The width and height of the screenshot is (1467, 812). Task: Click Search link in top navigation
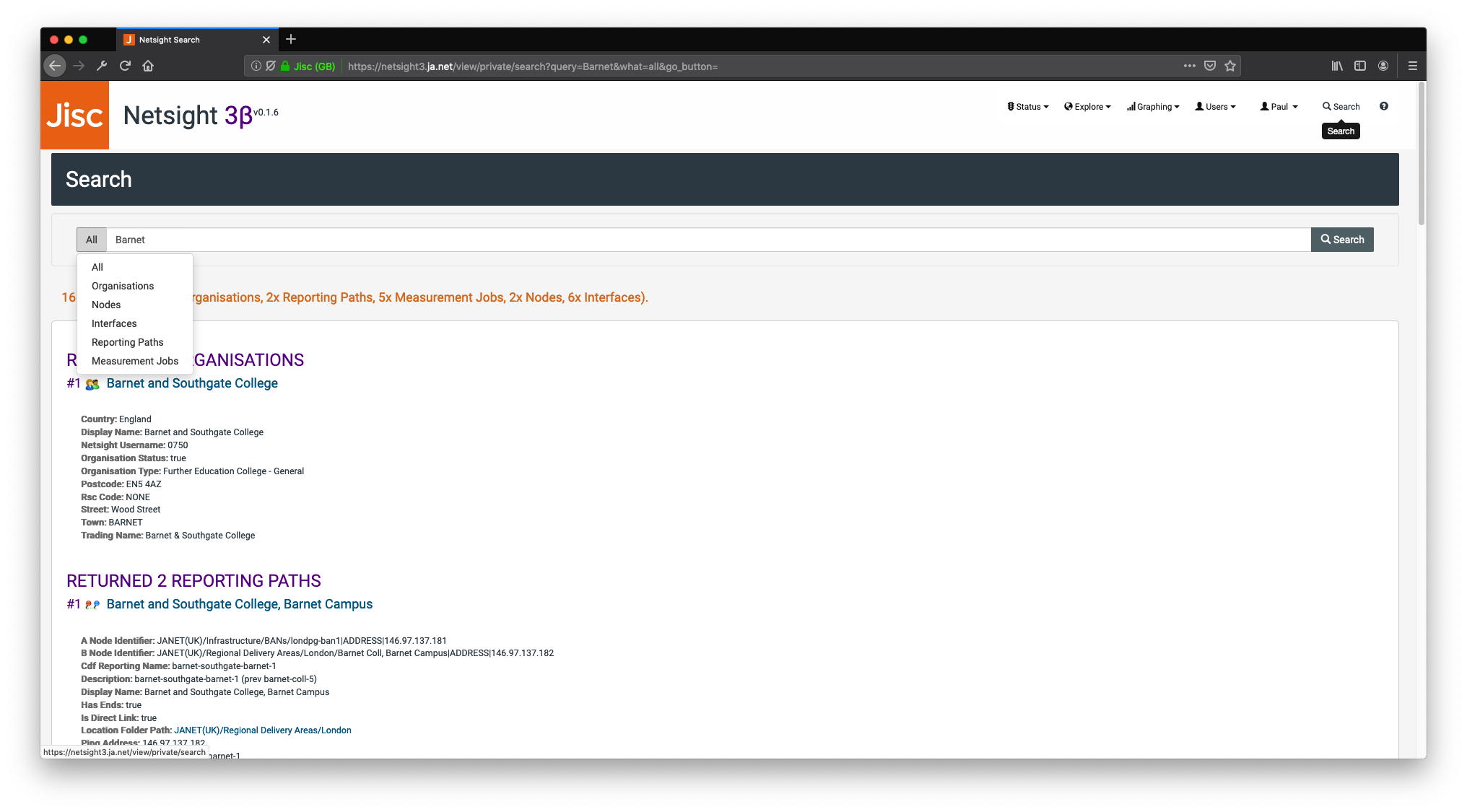(x=1341, y=107)
